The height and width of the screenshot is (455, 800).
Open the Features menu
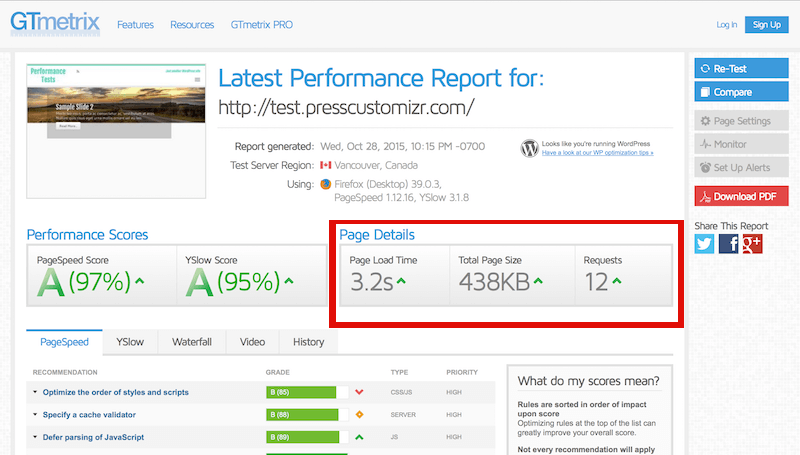point(135,24)
